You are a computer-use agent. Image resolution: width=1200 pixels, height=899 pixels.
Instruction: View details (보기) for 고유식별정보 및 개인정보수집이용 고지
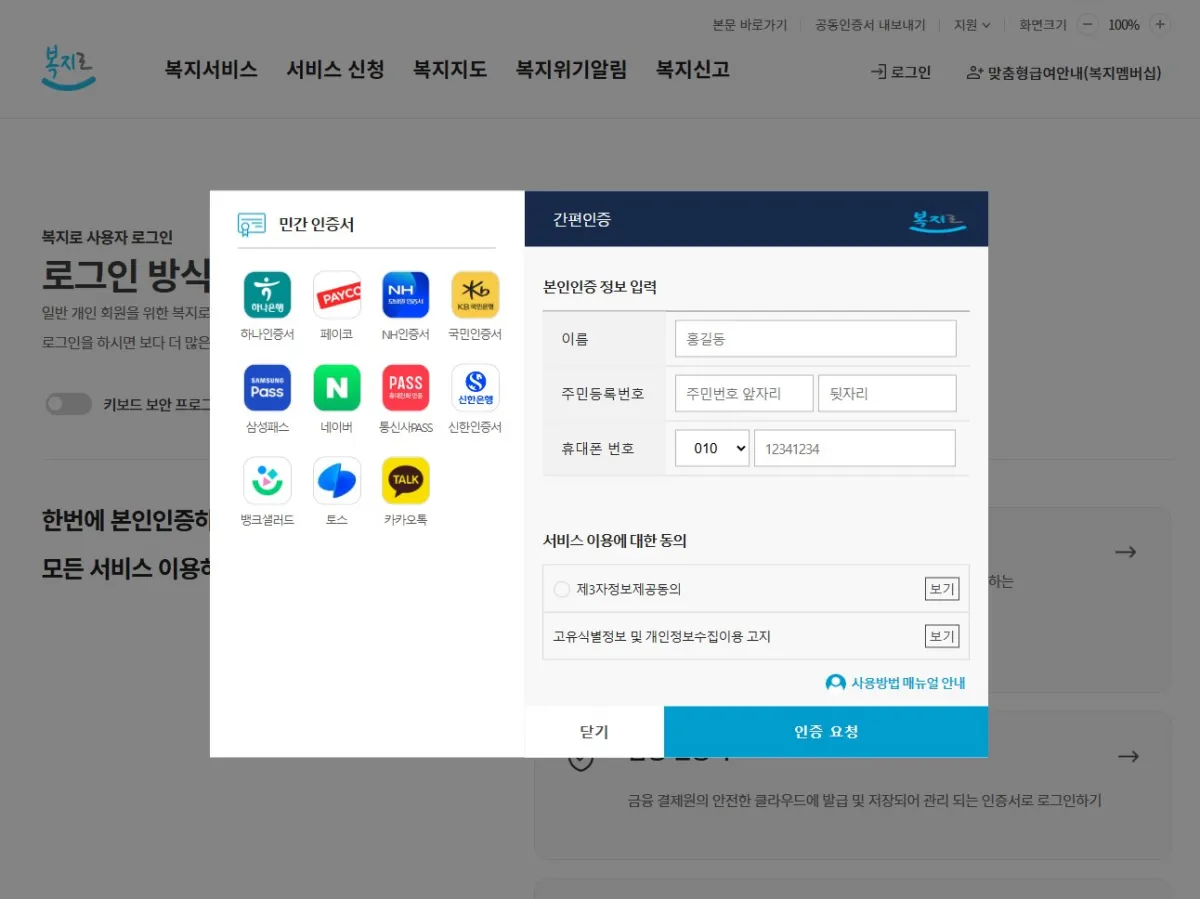pos(942,636)
